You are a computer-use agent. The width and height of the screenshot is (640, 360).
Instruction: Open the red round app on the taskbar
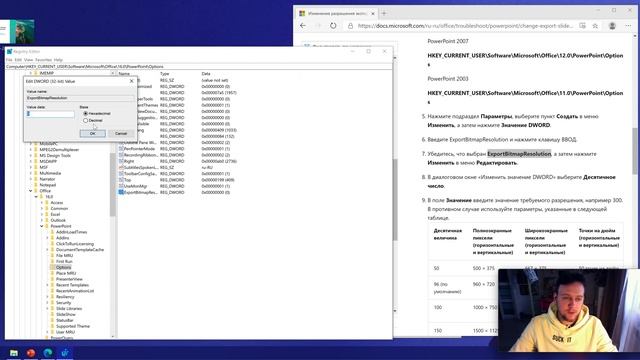coord(31,353)
